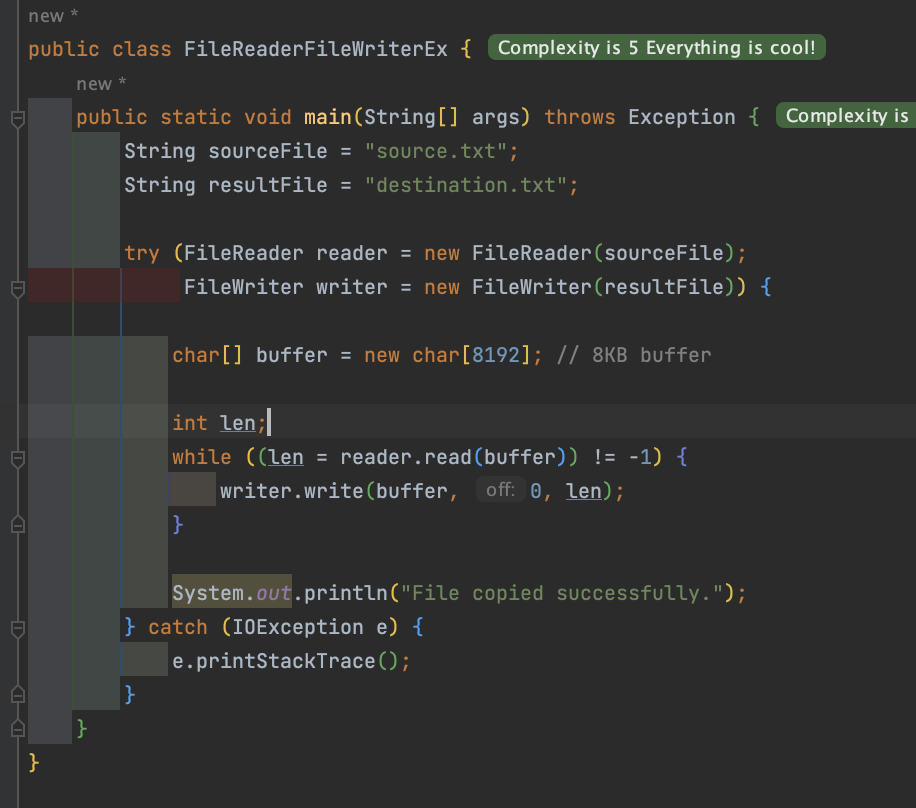The image size is (916, 808).
Task: Collapse the try block at the FileWriter line
Action: [18, 289]
